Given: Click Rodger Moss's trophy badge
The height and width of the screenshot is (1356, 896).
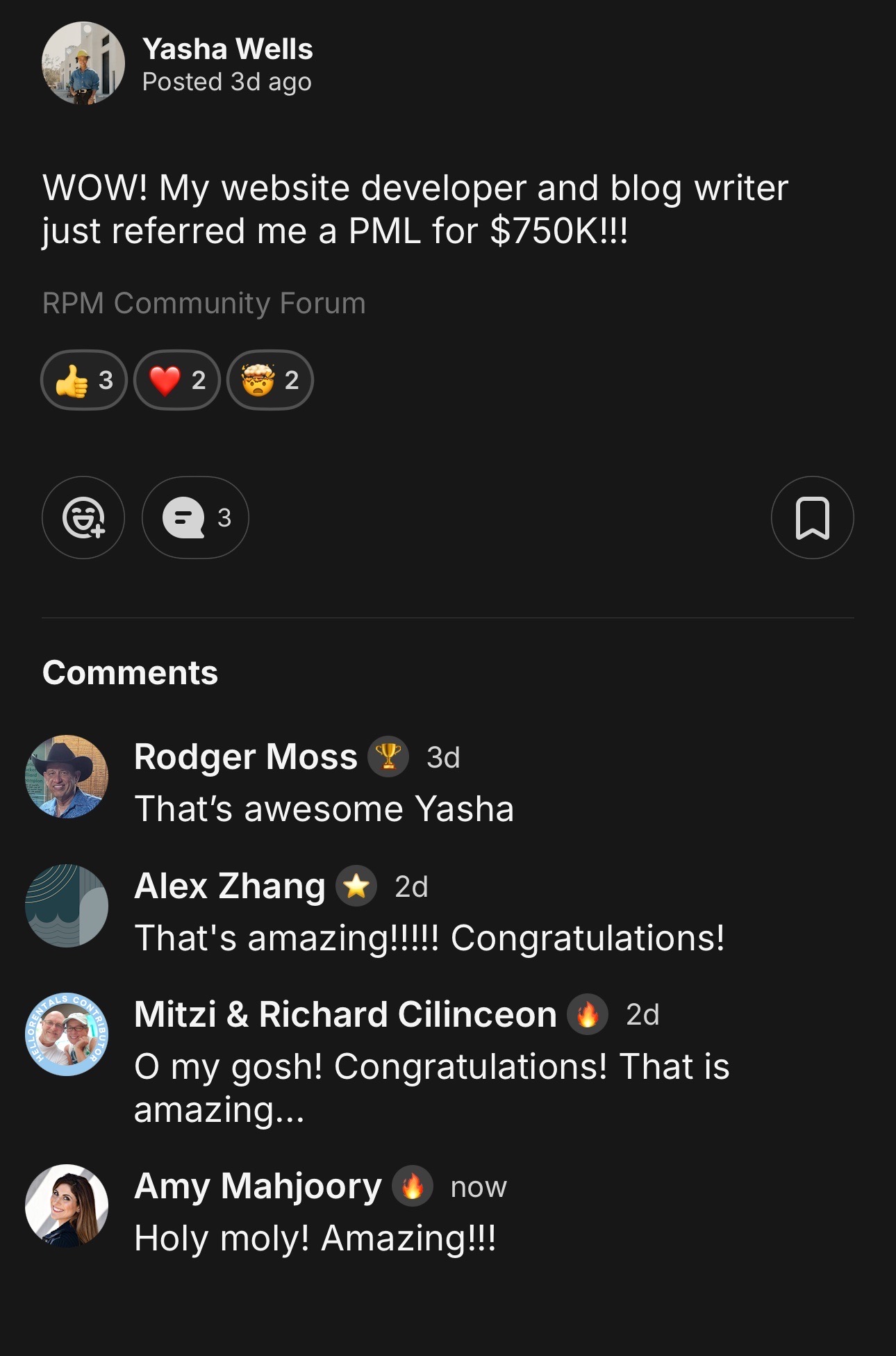Looking at the screenshot, I should point(388,756).
